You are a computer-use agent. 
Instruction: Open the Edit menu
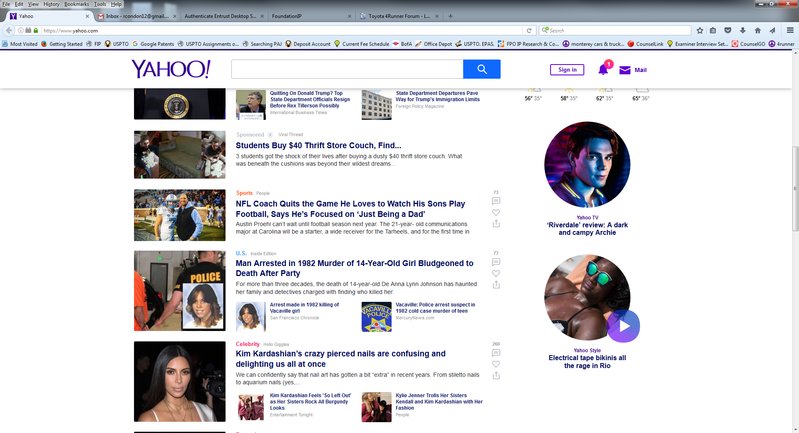click(x=19, y=4)
